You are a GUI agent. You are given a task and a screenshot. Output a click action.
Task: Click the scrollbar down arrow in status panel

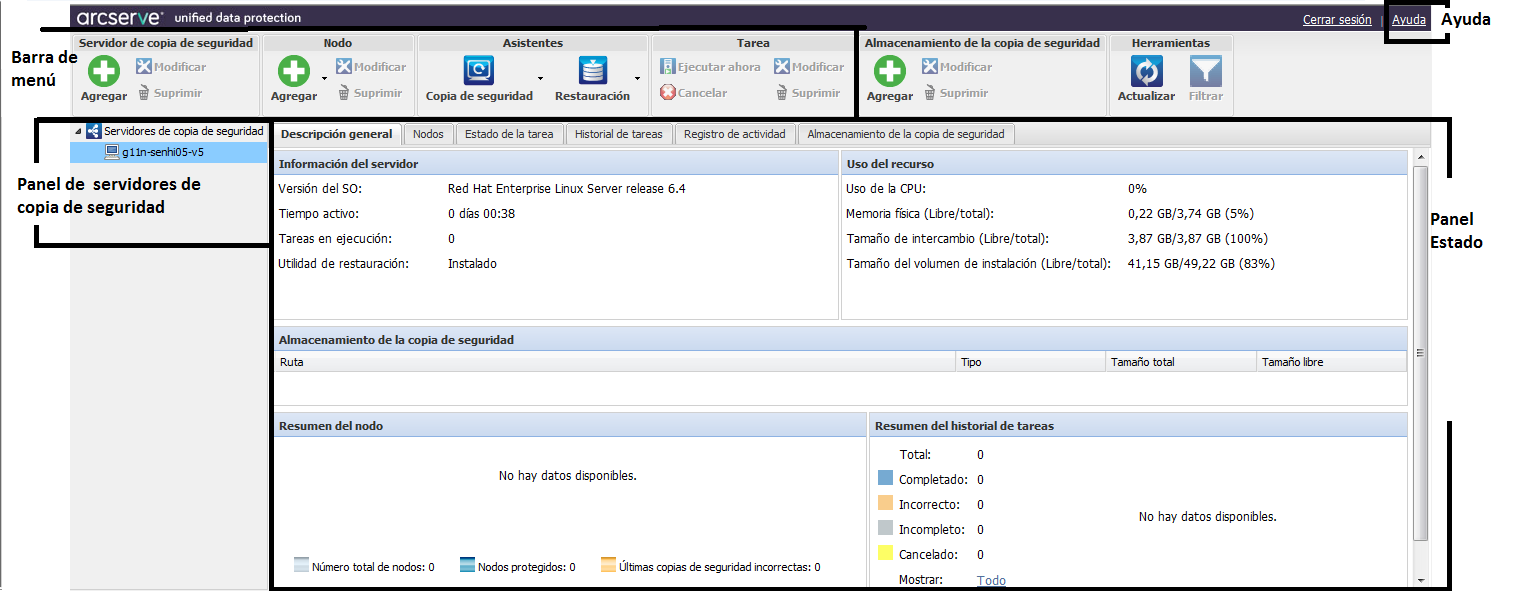point(1420,579)
